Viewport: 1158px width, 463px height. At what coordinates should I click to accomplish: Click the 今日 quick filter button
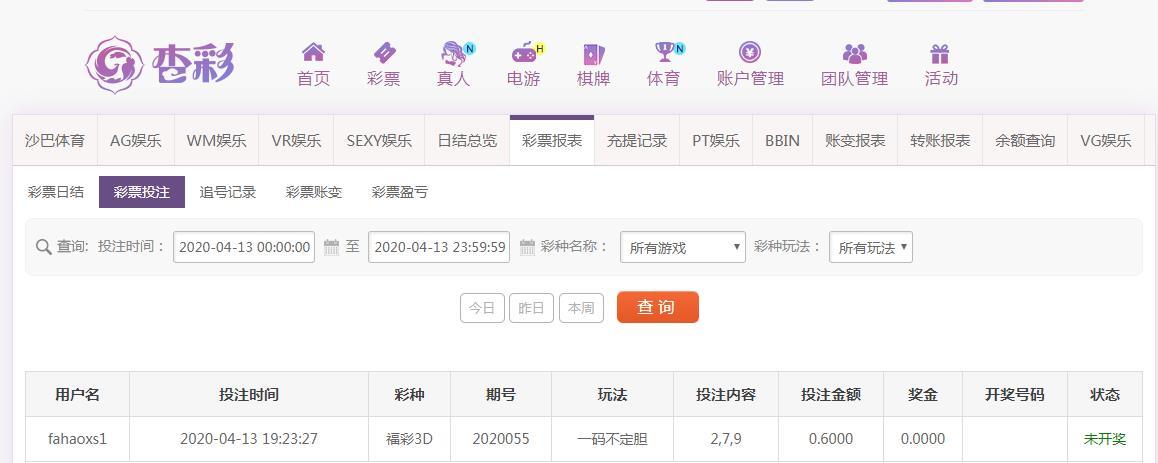click(482, 308)
